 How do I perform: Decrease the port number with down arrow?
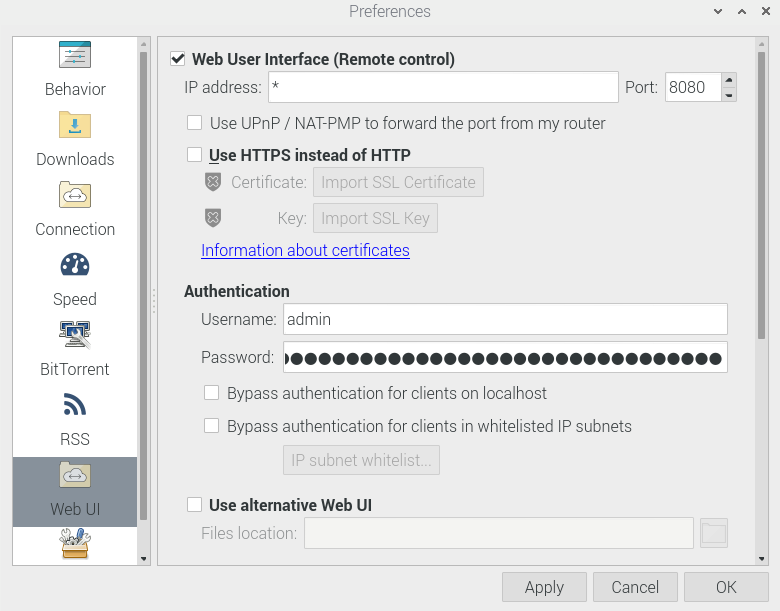729,95
